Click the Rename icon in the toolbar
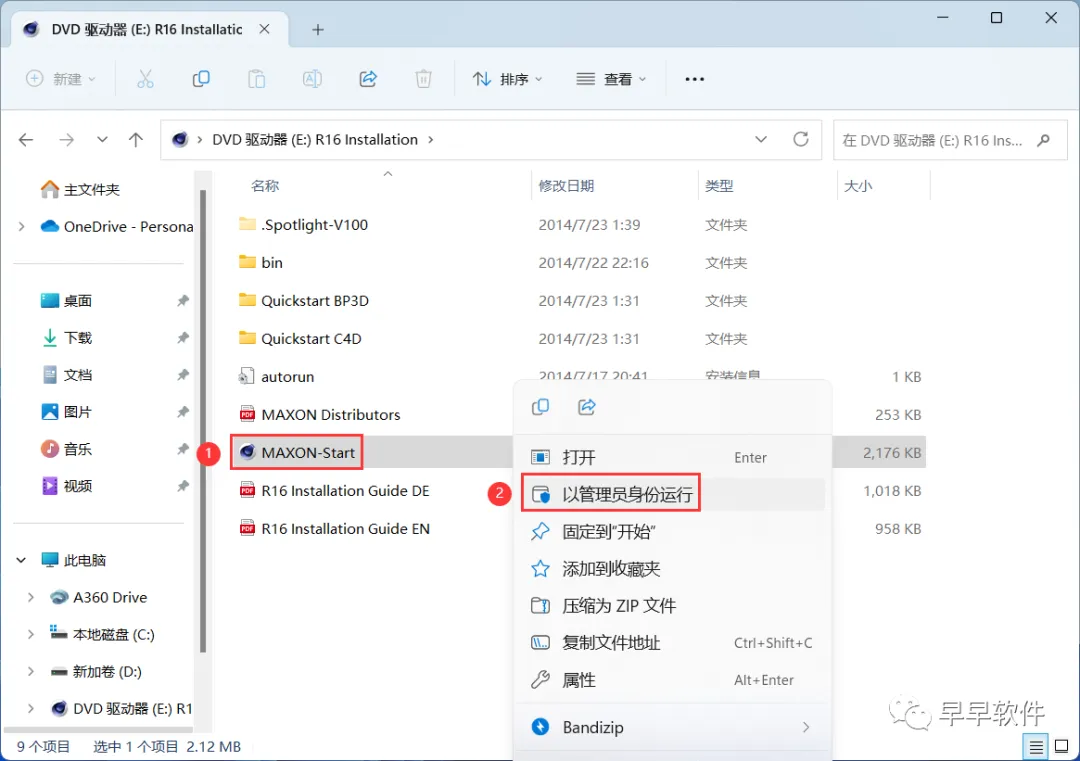 click(x=312, y=79)
